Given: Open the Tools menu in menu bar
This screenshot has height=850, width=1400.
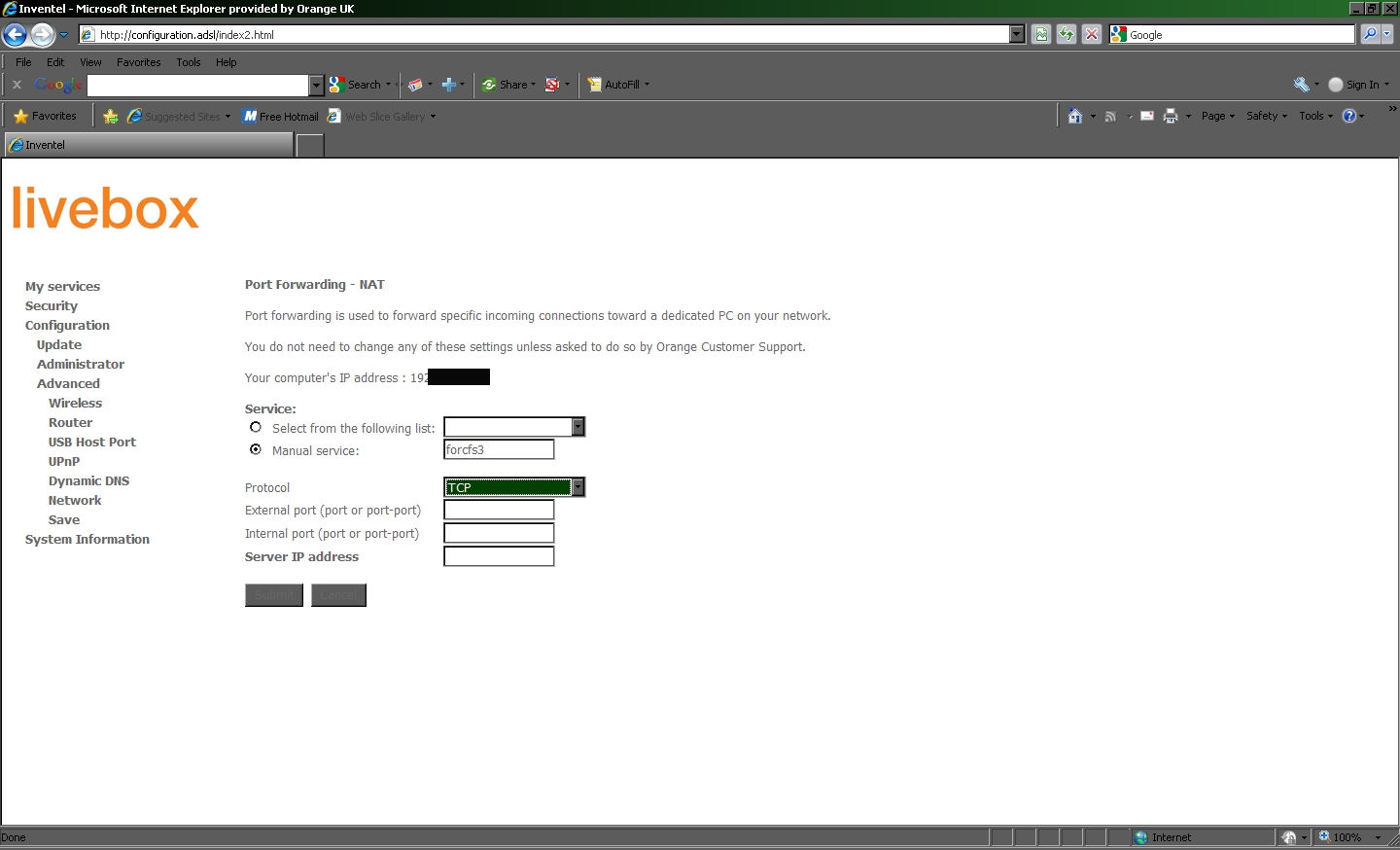Looking at the screenshot, I should point(189,62).
